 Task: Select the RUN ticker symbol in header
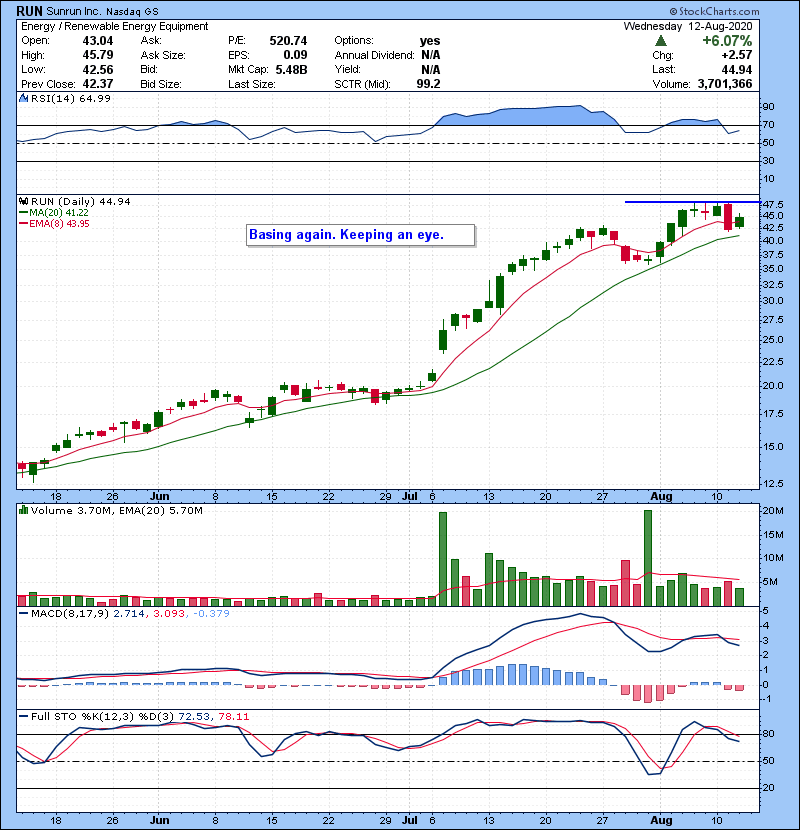tap(29, 11)
